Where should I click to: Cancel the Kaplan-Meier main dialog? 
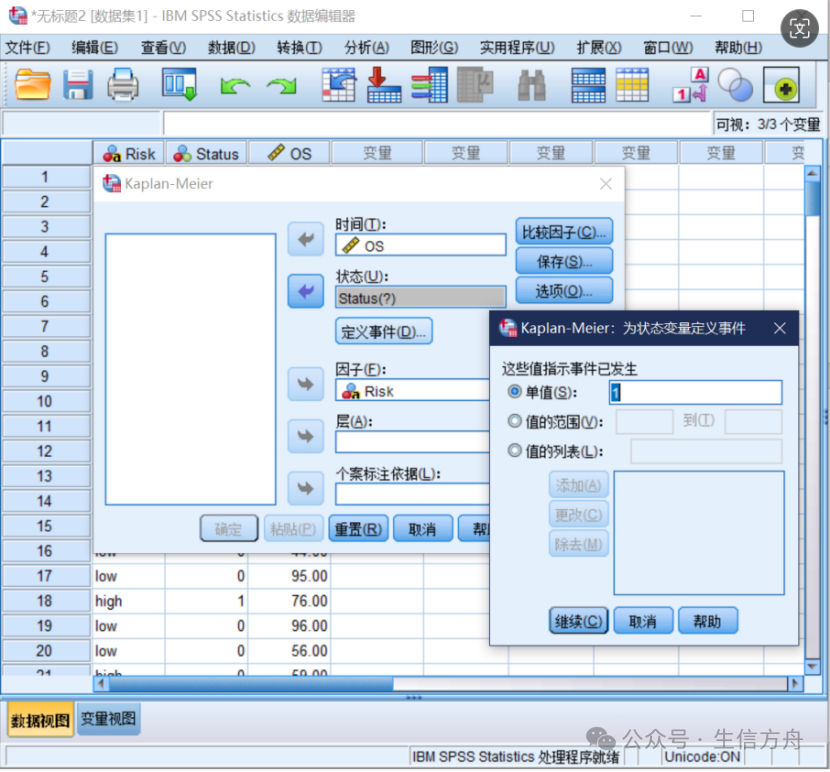(x=423, y=528)
